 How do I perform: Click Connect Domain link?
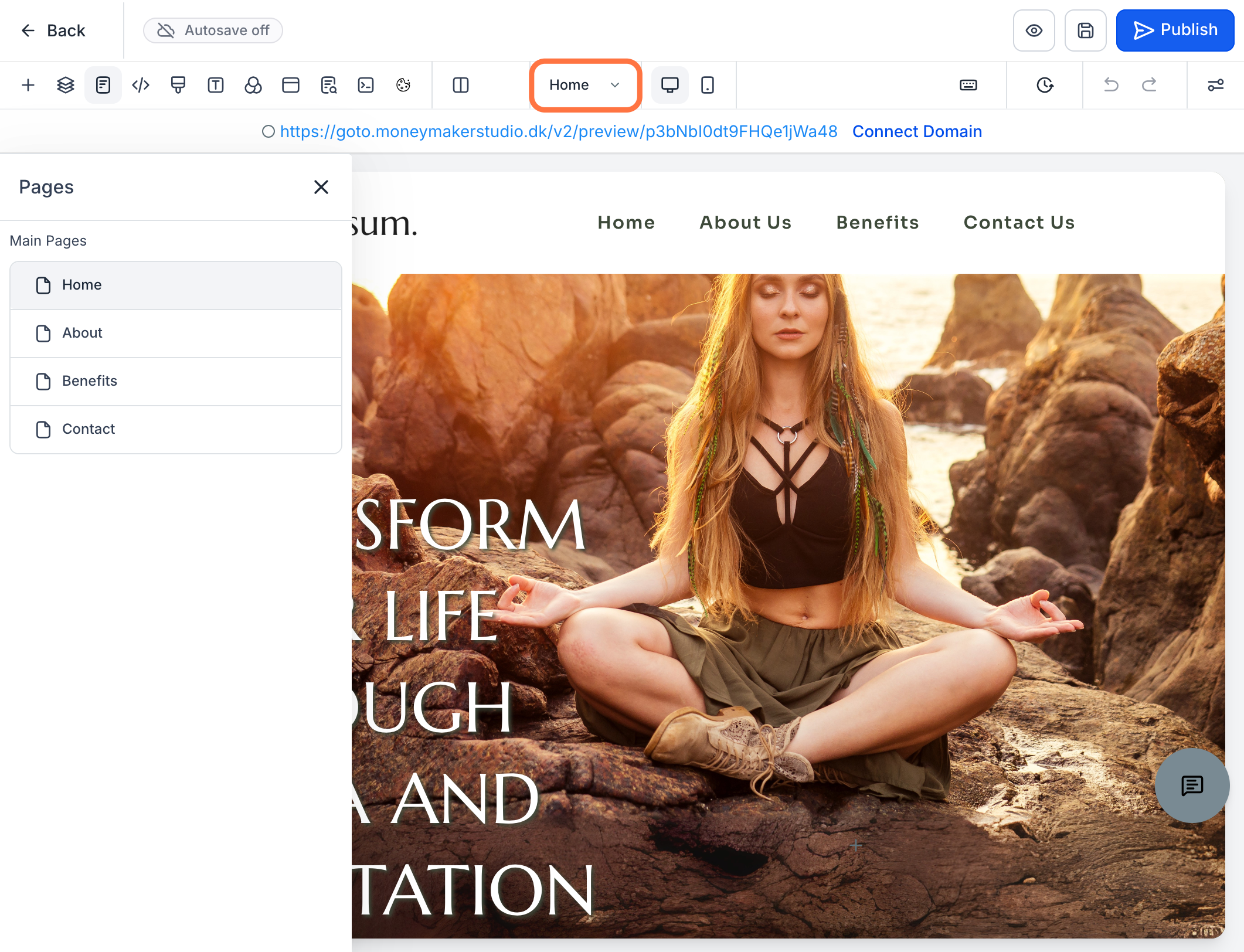(917, 131)
